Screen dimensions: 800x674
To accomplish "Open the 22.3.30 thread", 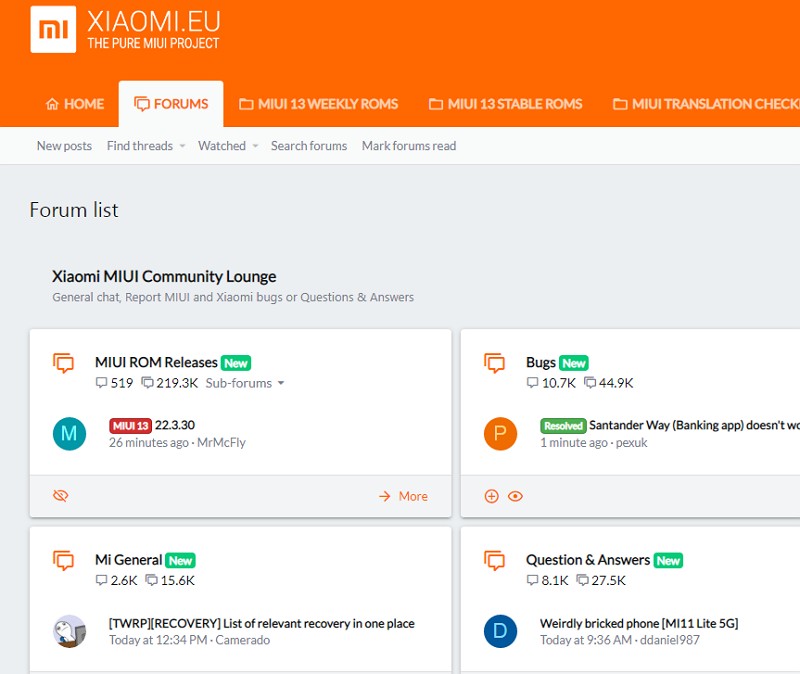I will click(x=174, y=425).
